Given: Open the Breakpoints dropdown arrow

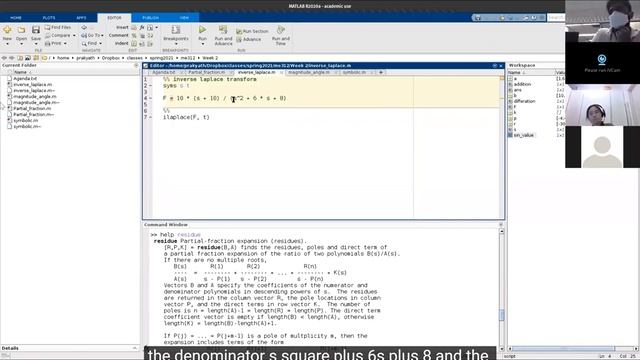Looking at the screenshot, I should (x=176, y=44).
